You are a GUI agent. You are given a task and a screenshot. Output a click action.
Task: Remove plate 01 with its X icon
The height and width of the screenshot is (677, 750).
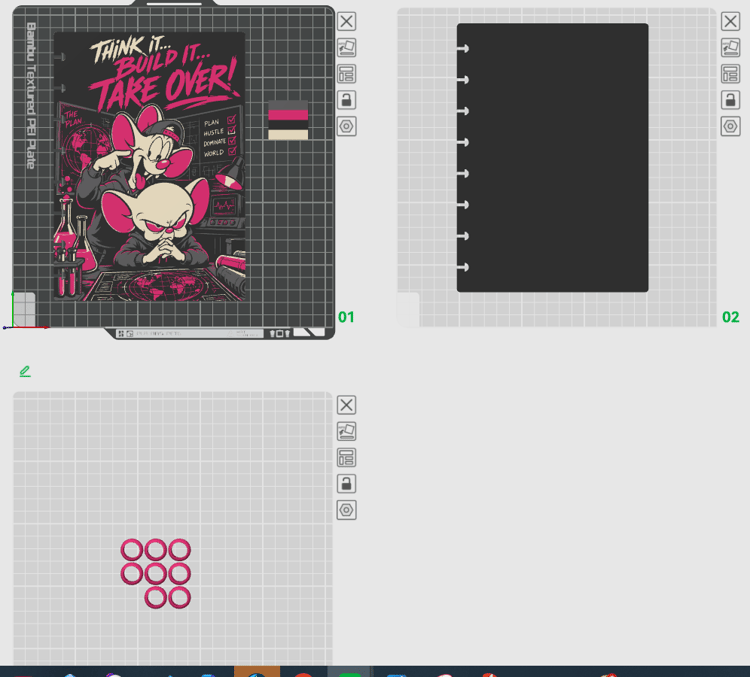(x=346, y=22)
